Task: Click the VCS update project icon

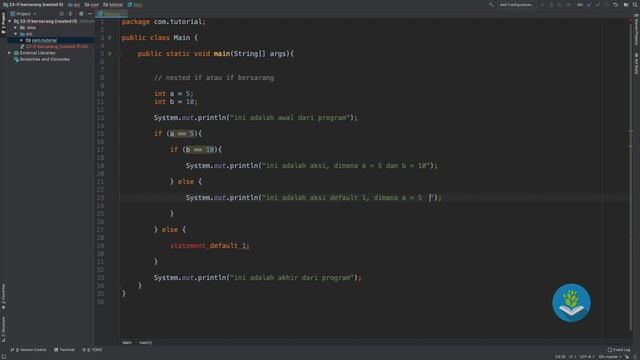Action: pos(589,4)
